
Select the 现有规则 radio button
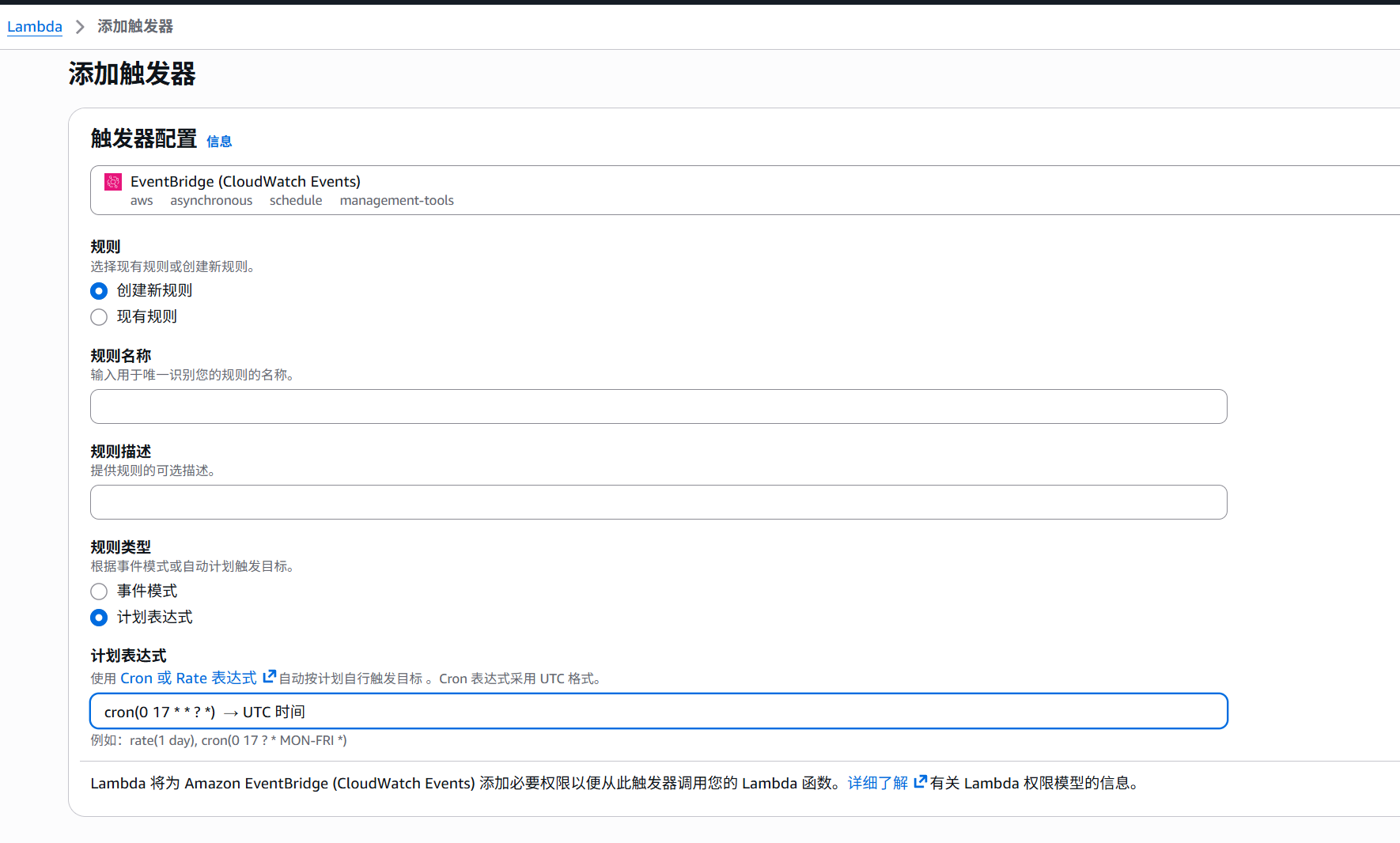click(99, 317)
